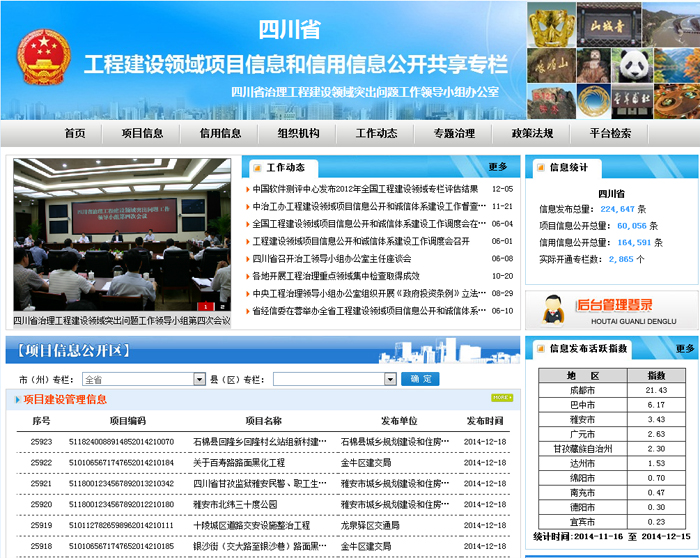Open project 银沙街(交大路至银沙巷)路面黑
Screen dimensions: 700x558
[x=260, y=546]
